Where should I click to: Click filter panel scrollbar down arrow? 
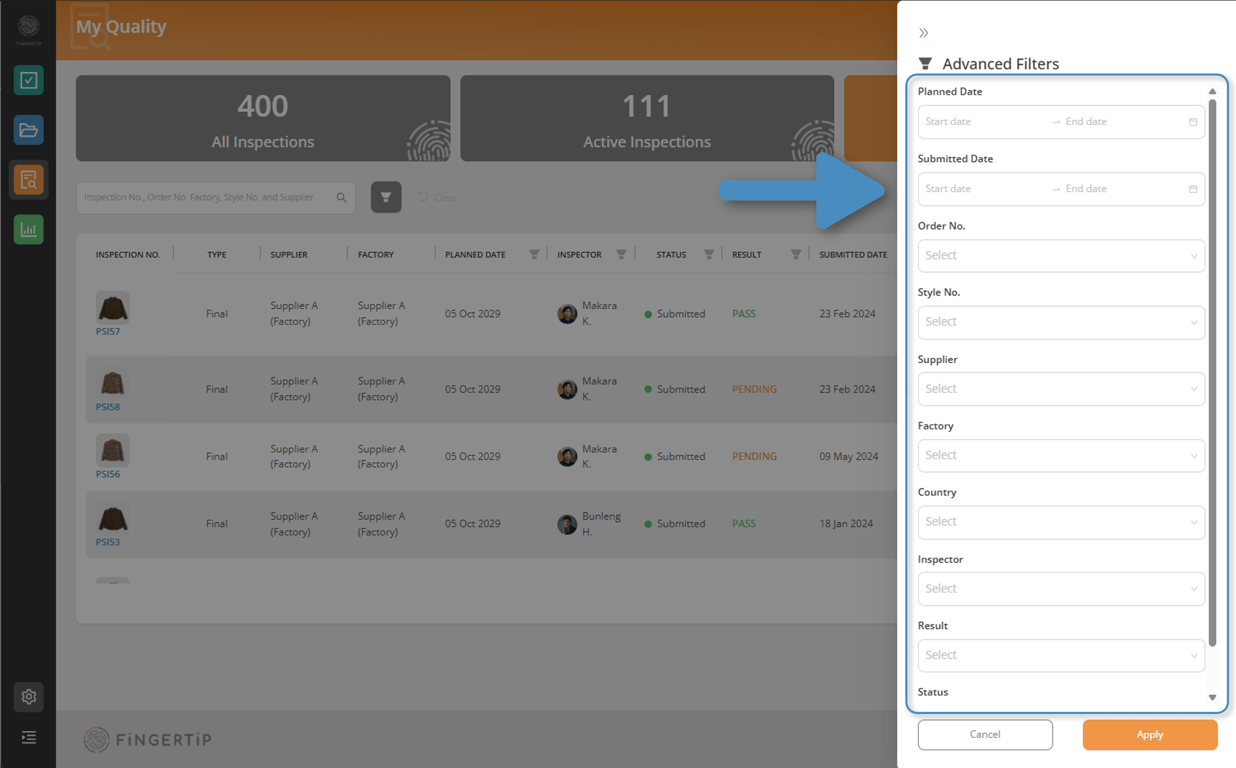coord(1213,698)
